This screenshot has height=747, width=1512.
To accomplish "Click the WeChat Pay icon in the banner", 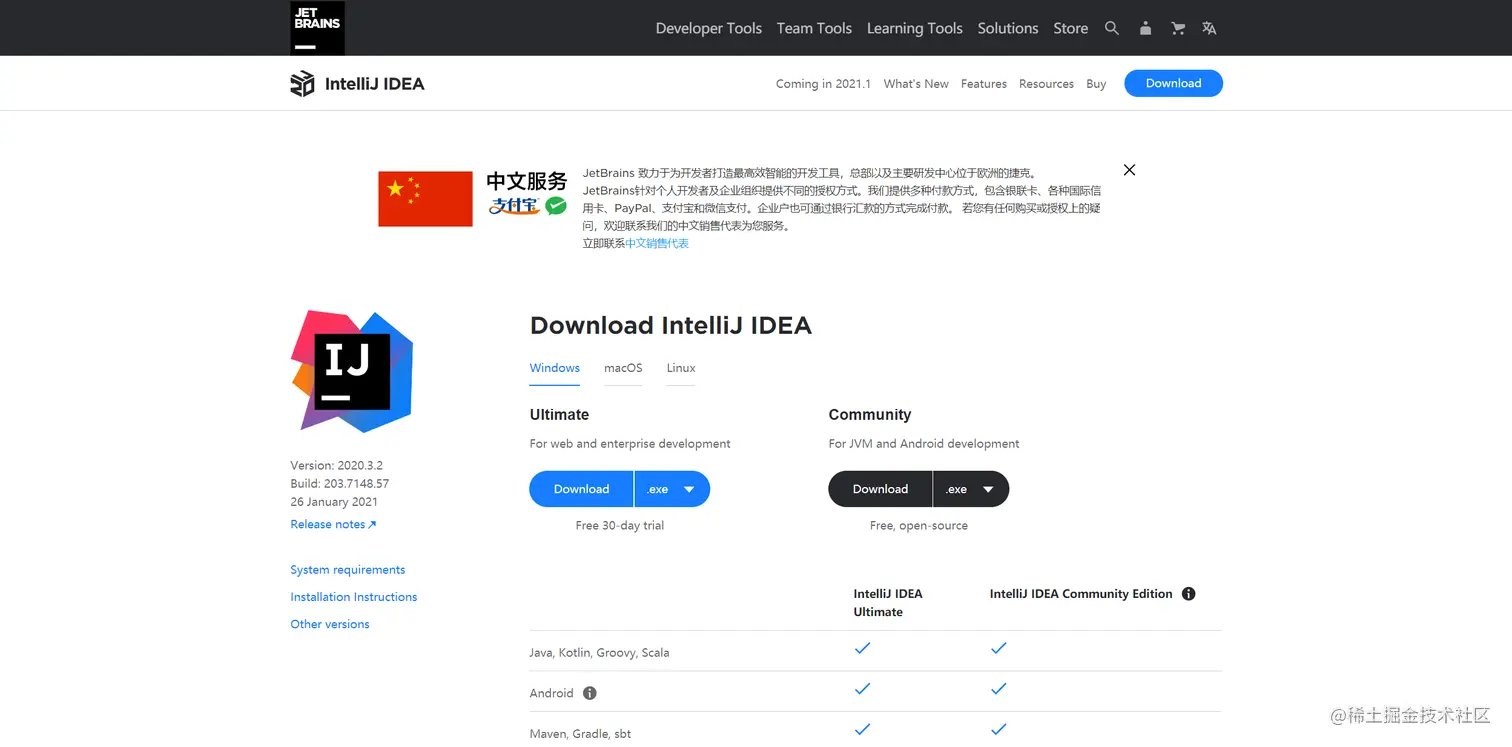I will 556,206.
